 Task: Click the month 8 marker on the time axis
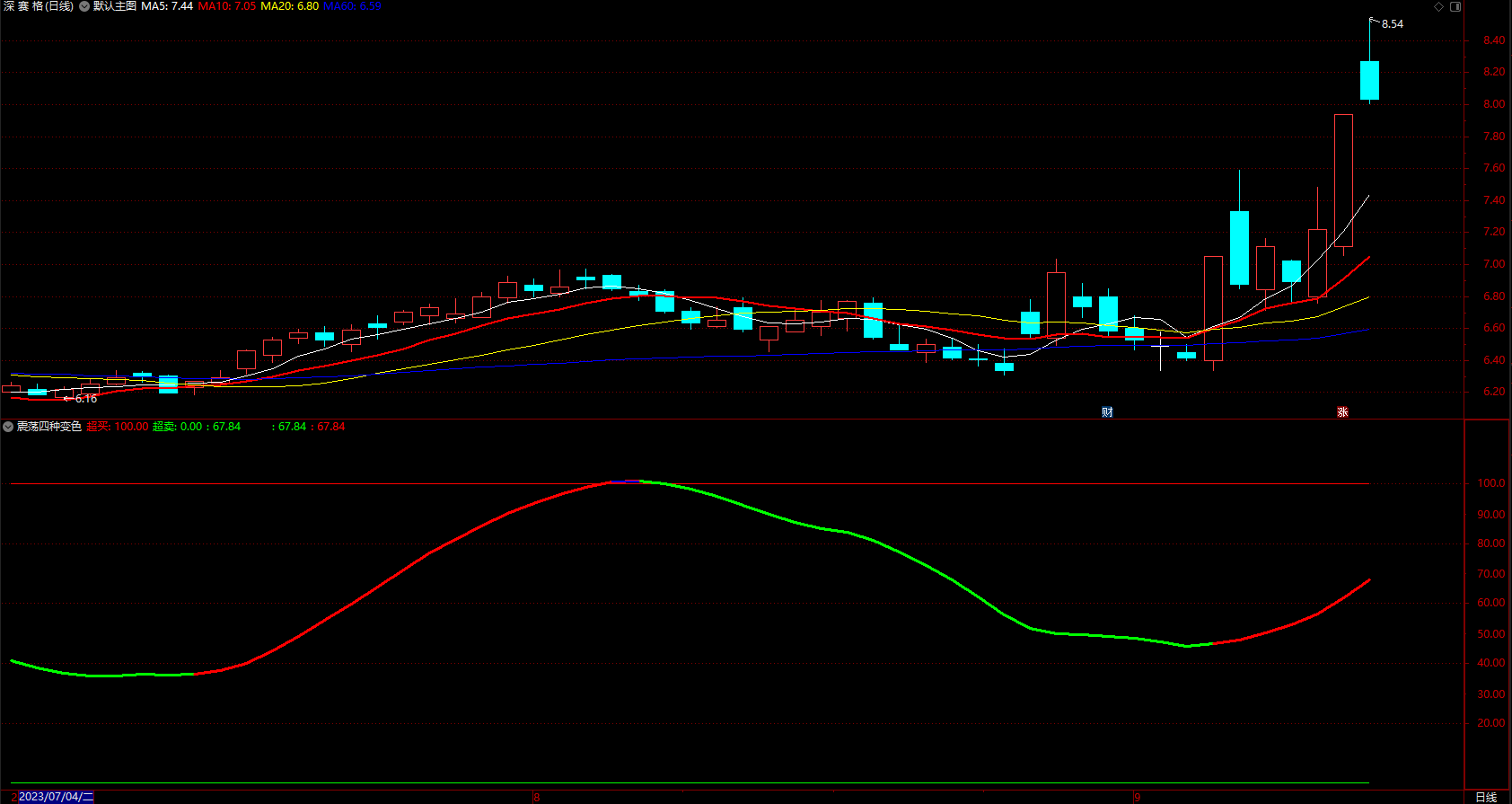[537, 797]
